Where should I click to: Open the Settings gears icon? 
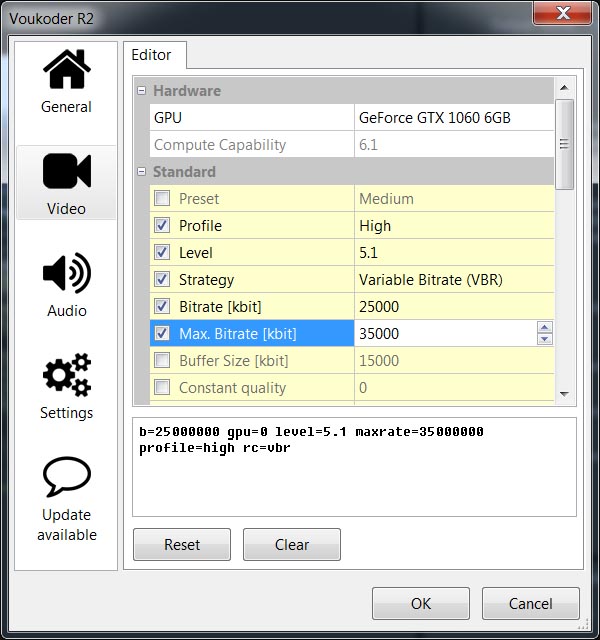[67, 375]
